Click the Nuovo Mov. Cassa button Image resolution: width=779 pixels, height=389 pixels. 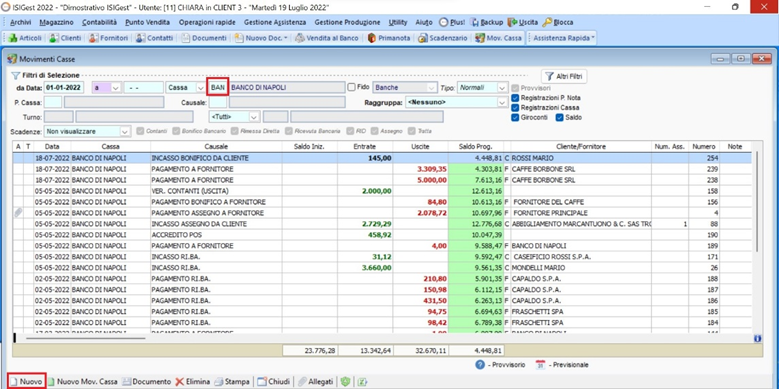pyautogui.click(x=82, y=382)
